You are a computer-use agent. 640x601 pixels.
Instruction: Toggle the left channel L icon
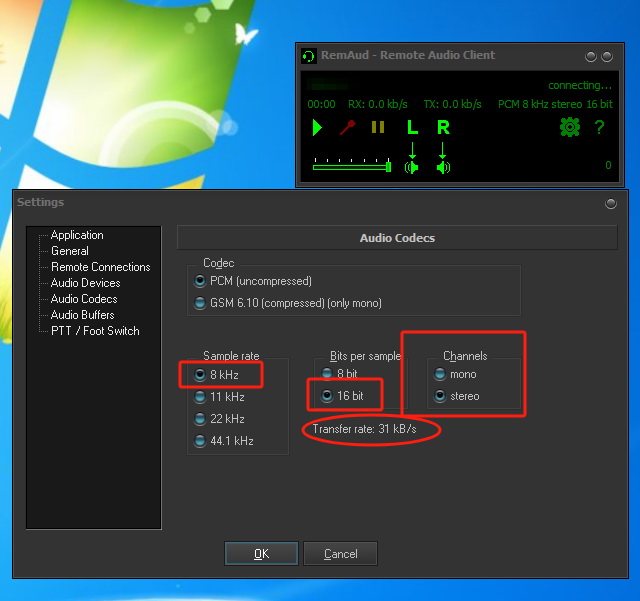tap(412, 127)
